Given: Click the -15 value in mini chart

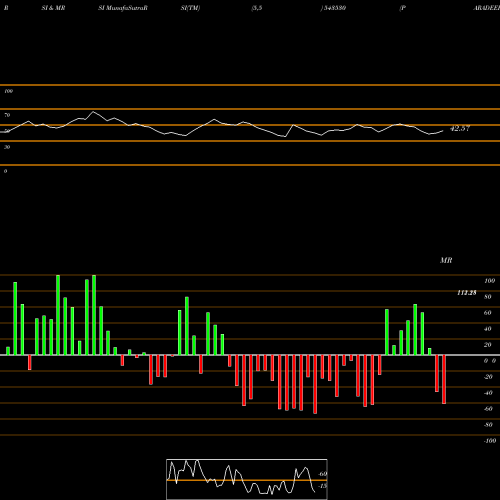Looking at the screenshot, I should pyautogui.click(x=322, y=486).
